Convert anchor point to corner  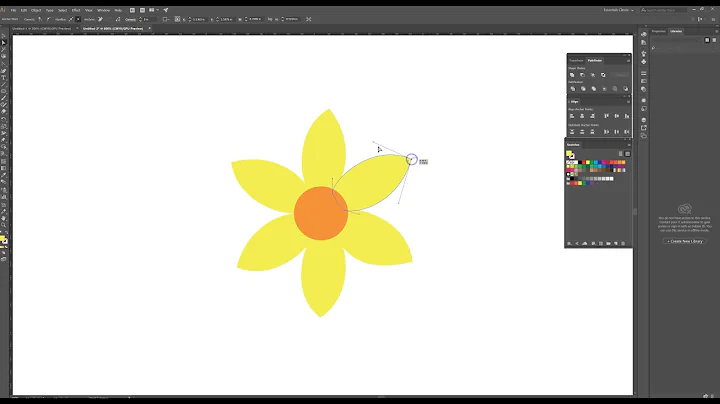click(x=40, y=19)
